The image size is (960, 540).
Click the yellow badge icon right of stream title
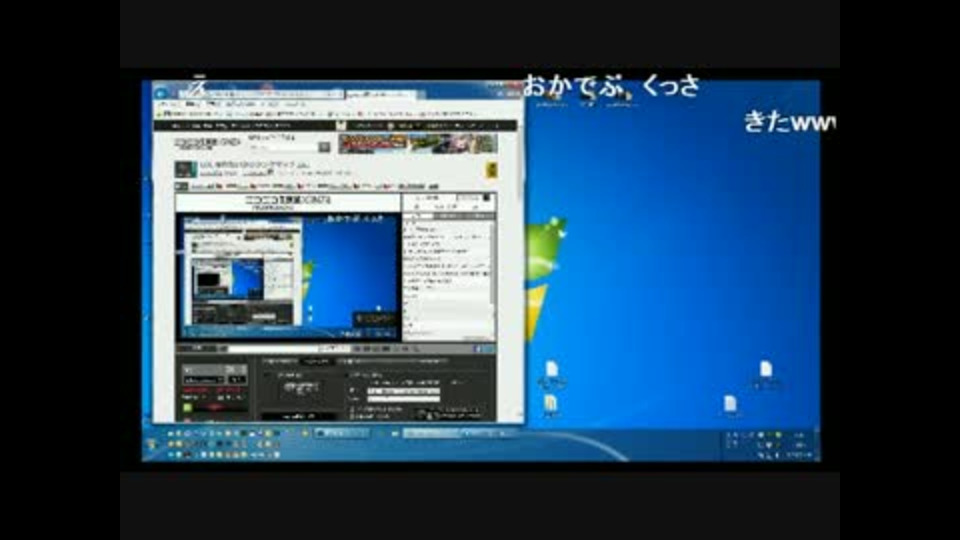(491, 170)
